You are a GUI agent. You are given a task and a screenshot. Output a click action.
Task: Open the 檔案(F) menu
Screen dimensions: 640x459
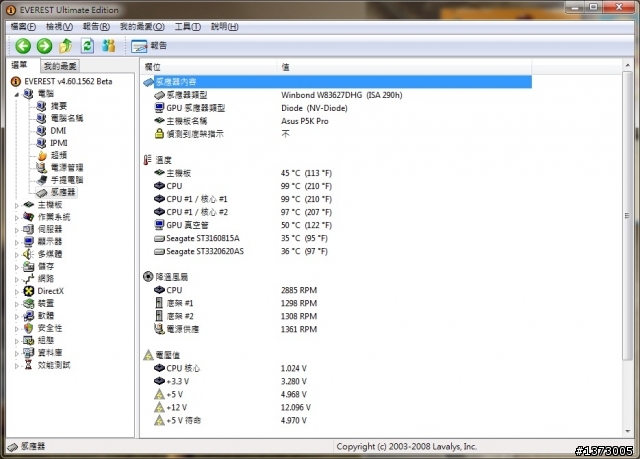coord(23,27)
